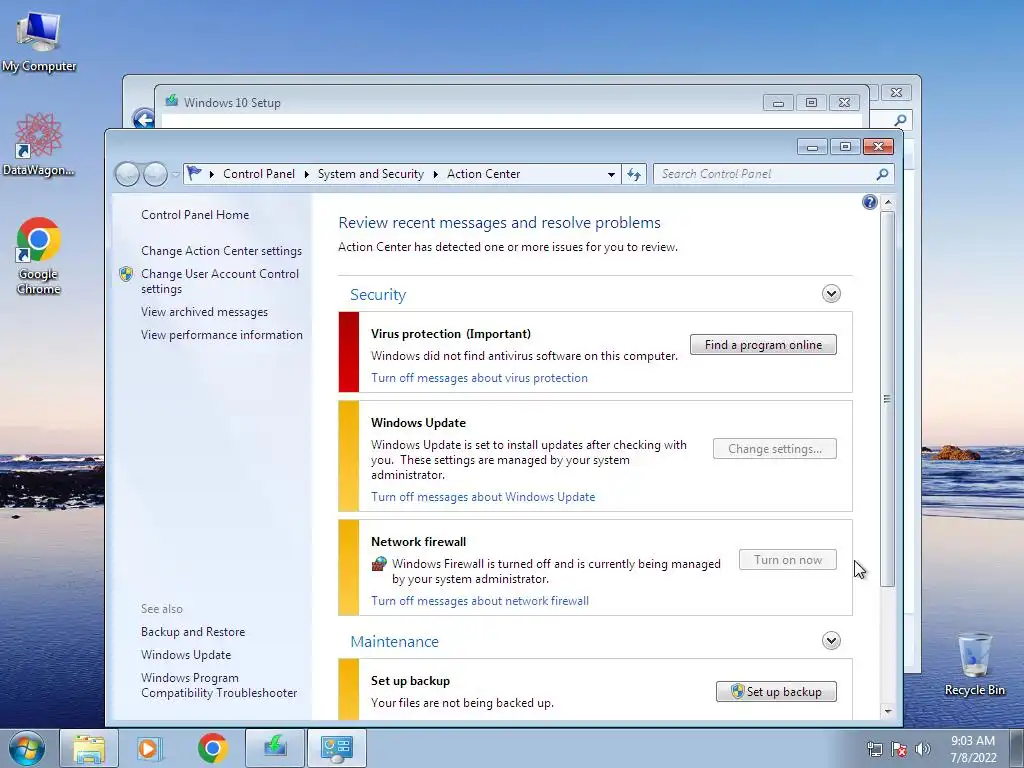Open Windows Update under See also
The image size is (1024, 768).
coord(185,655)
